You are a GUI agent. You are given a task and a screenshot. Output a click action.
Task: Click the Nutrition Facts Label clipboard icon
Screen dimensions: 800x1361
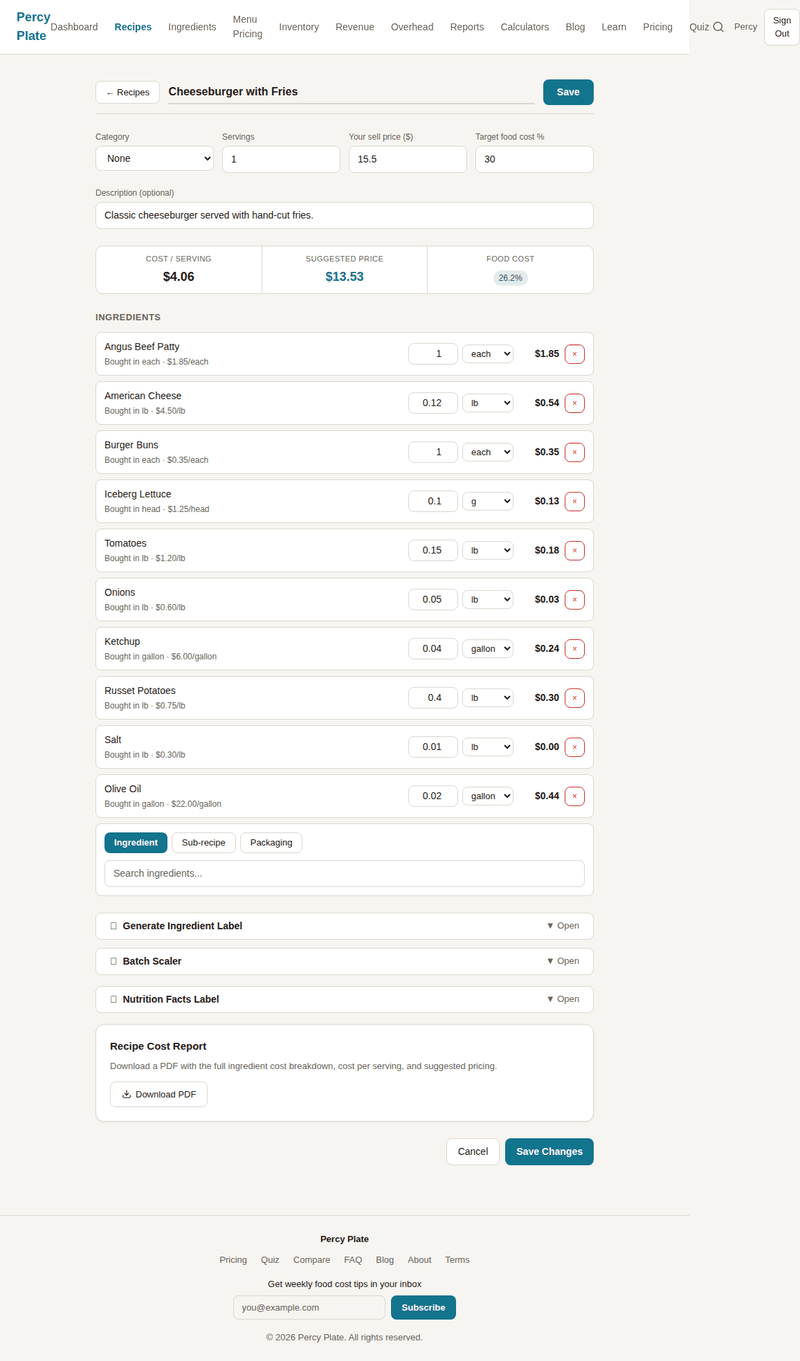point(113,999)
